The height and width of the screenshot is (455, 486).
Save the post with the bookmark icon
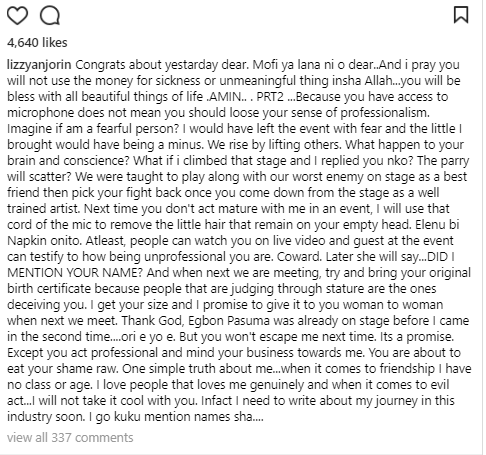point(461,15)
